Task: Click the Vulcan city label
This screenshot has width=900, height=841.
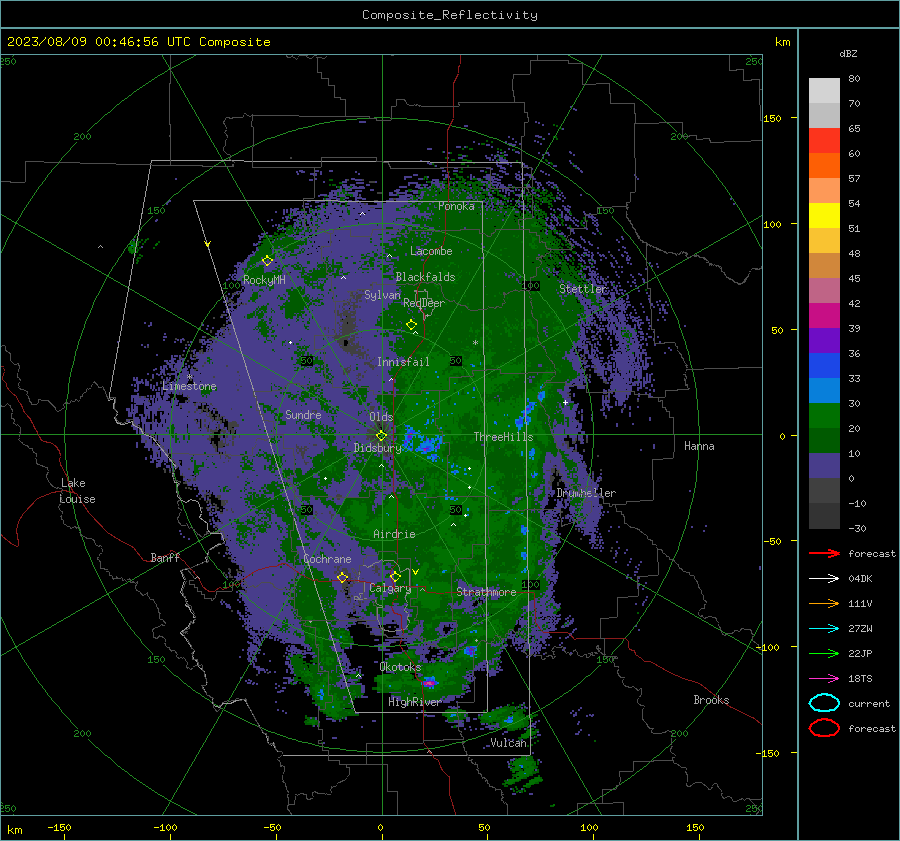Action: 508,743
